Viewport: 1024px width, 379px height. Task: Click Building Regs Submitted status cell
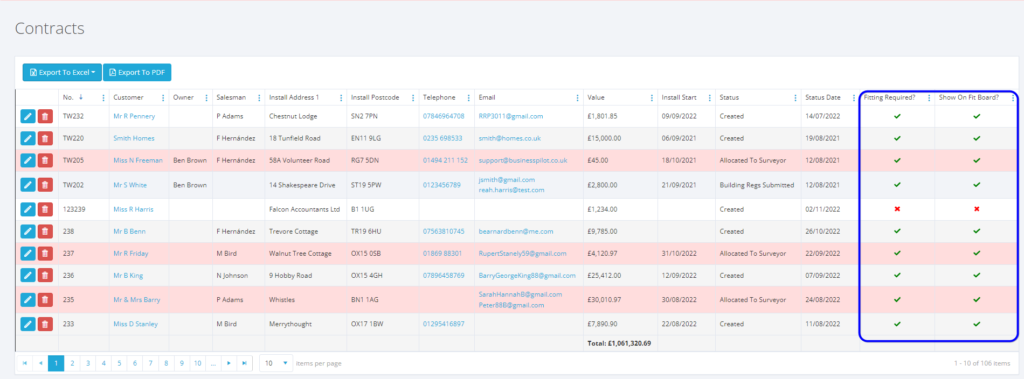(758, 185)
